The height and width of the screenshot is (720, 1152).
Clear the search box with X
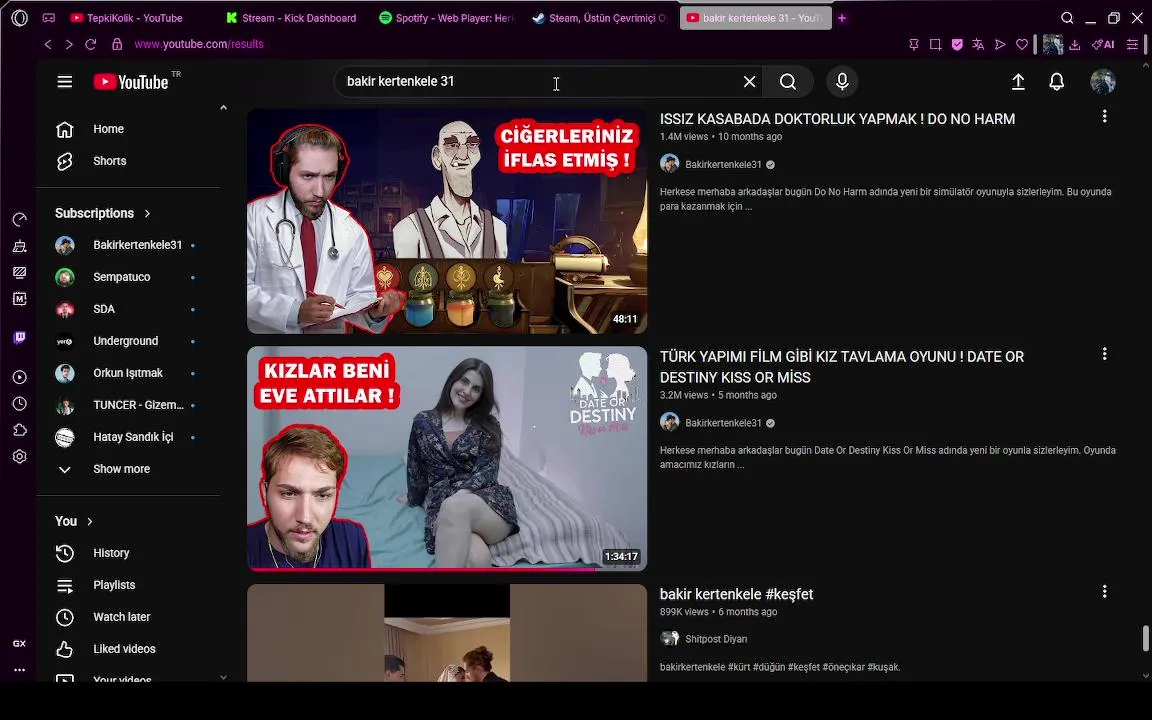749,82
